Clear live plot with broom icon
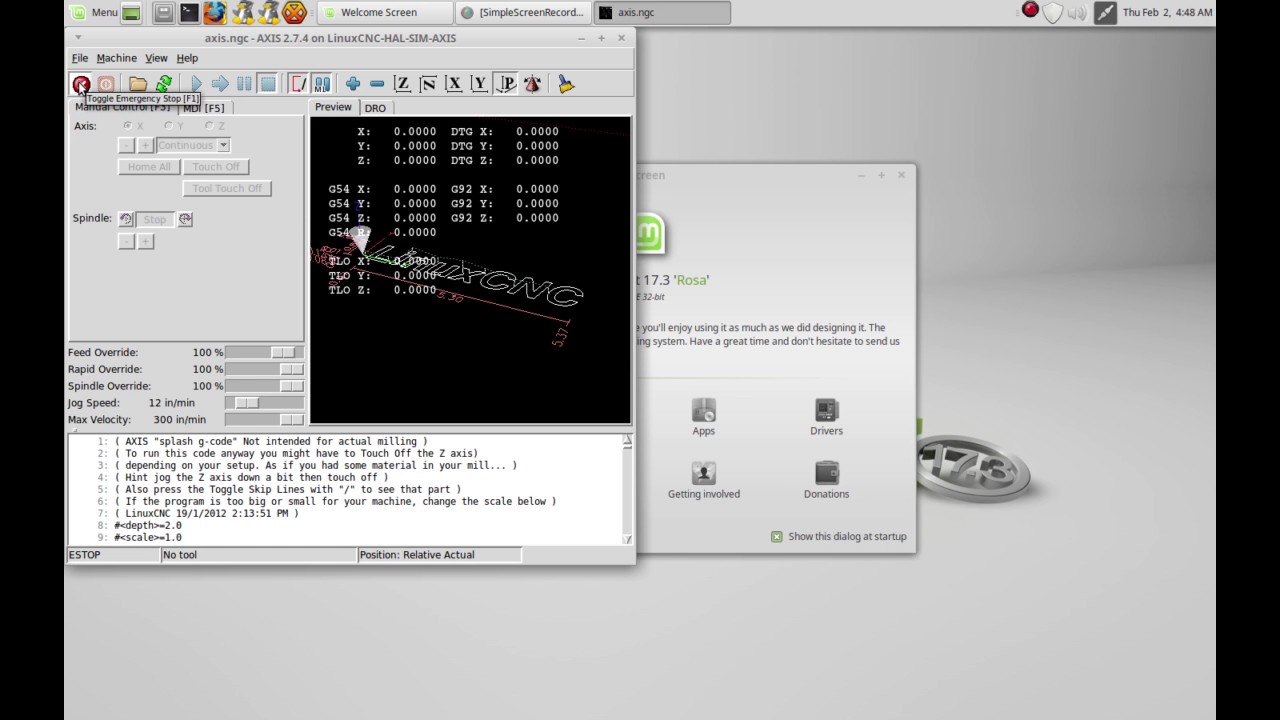The height and width of the screenshot is (720, 1280). [x=566, y=84]
